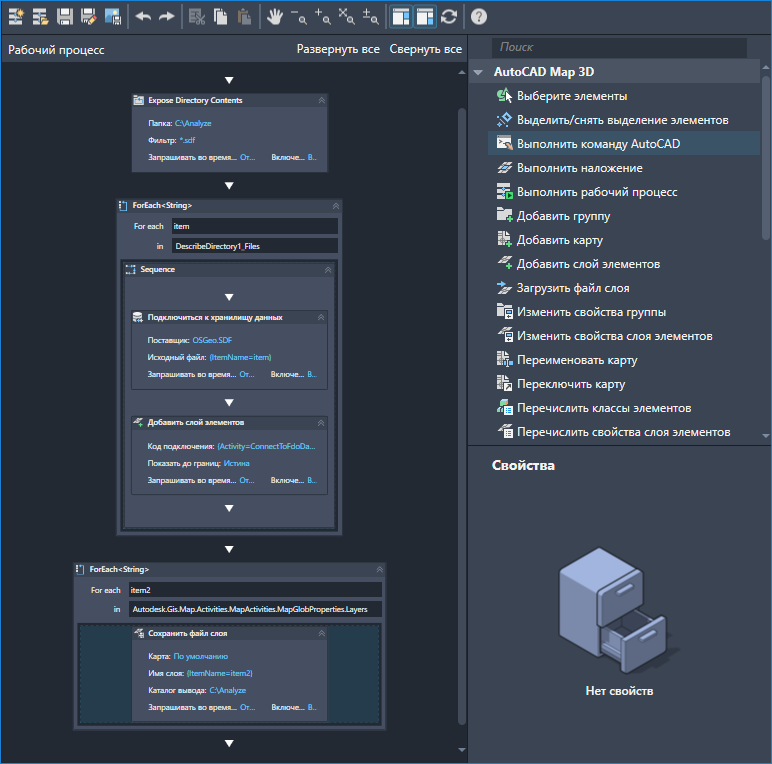This screenshot has width=772, height=764.
Task: Copy the selected activity
Action: click(221, 17)
